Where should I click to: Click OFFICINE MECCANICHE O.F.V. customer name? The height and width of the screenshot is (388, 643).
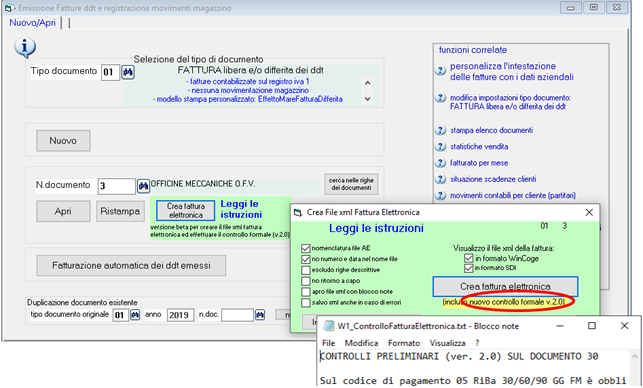[203, 184]
